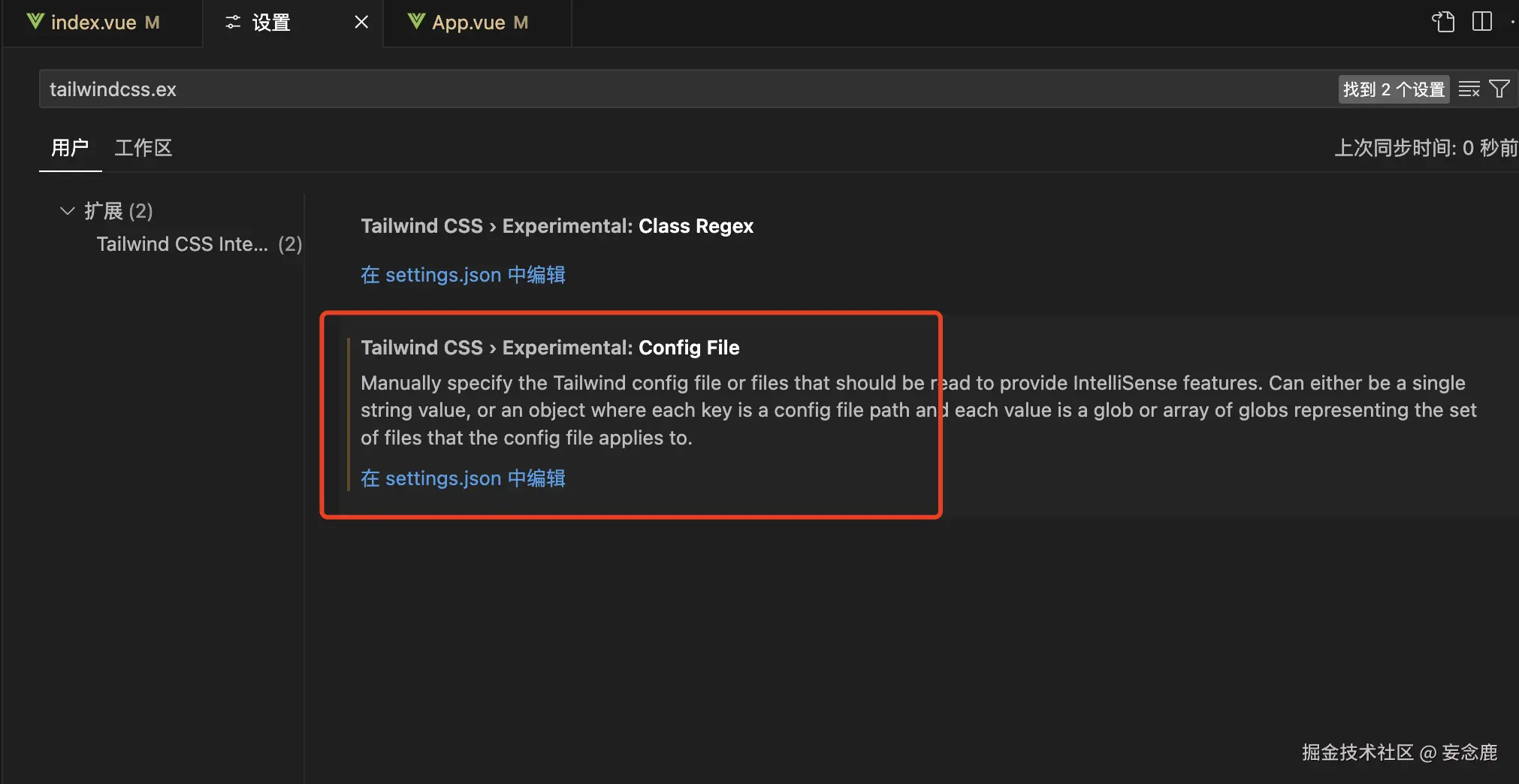Click the Config File setting description text

[x=918, y=410]
